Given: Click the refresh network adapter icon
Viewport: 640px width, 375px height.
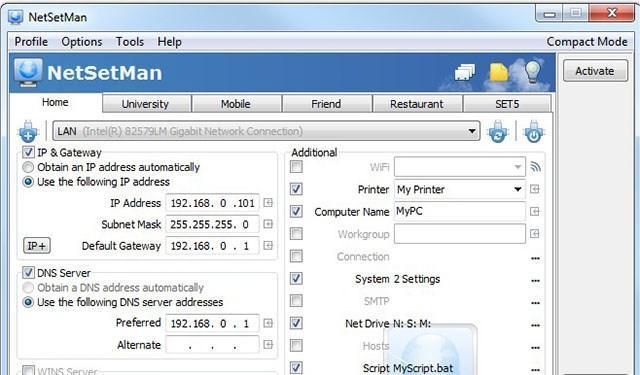Looking at the screenshot, I should tap(498, 131).
